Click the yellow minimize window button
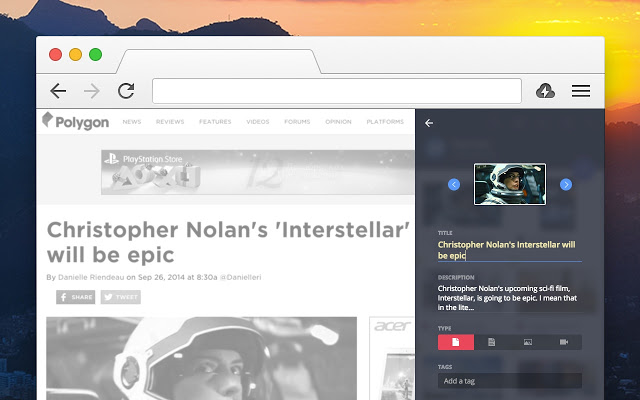 76,54
